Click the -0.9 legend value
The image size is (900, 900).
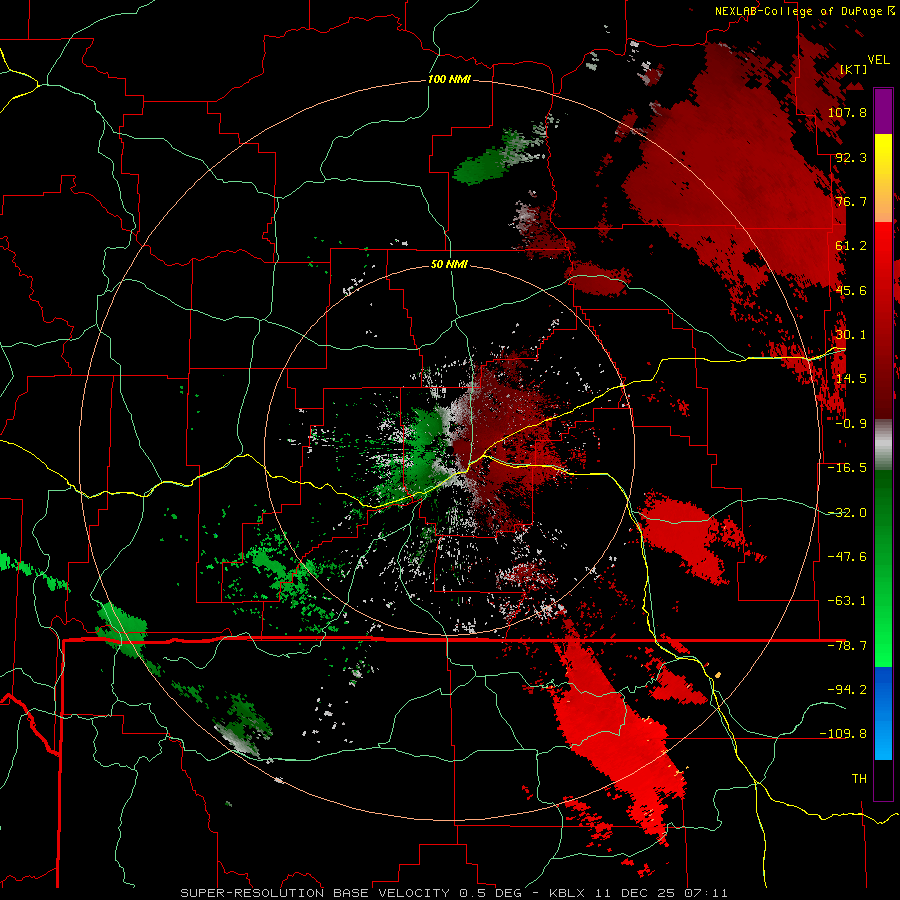pyautogui.click(x=851, y=424)
